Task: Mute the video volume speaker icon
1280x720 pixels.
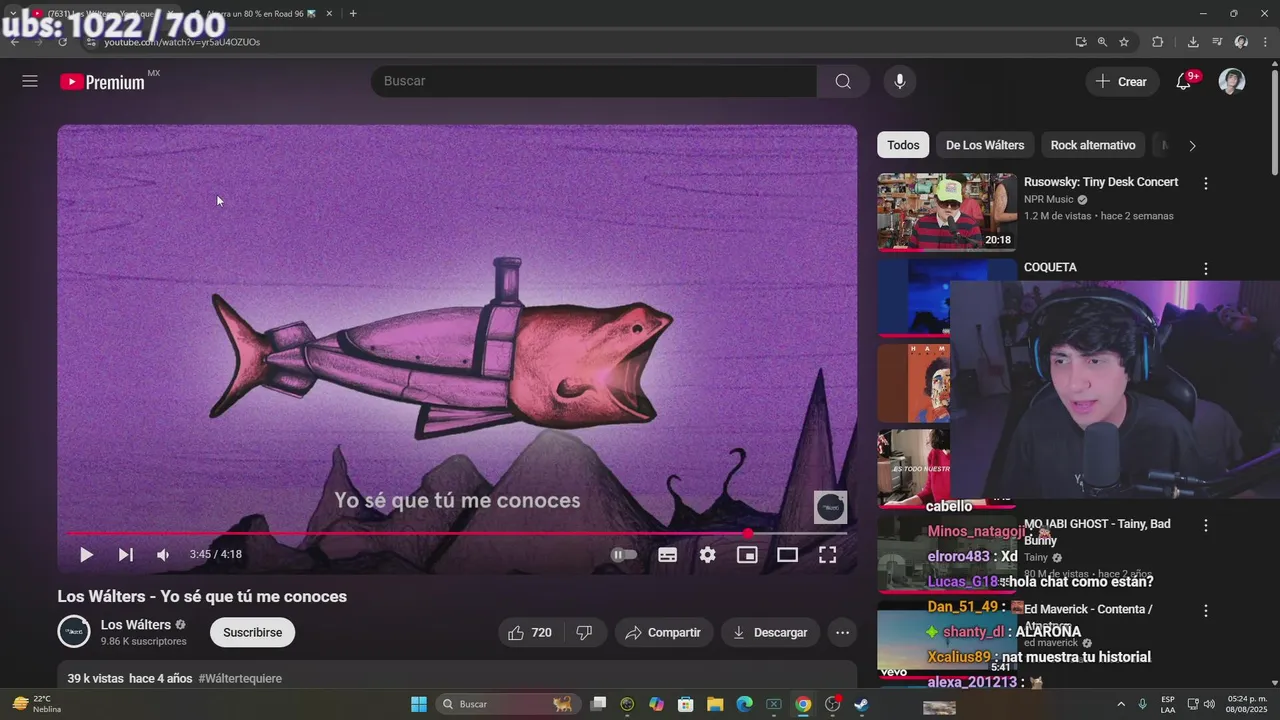Action: coord(163,554)
